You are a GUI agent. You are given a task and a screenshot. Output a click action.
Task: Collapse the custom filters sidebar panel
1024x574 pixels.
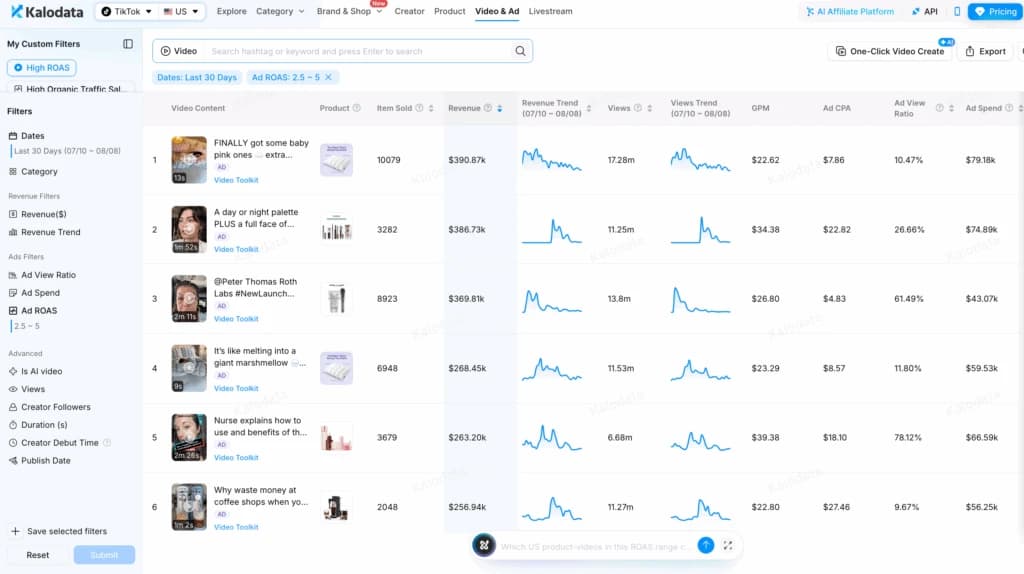(128, 44)
